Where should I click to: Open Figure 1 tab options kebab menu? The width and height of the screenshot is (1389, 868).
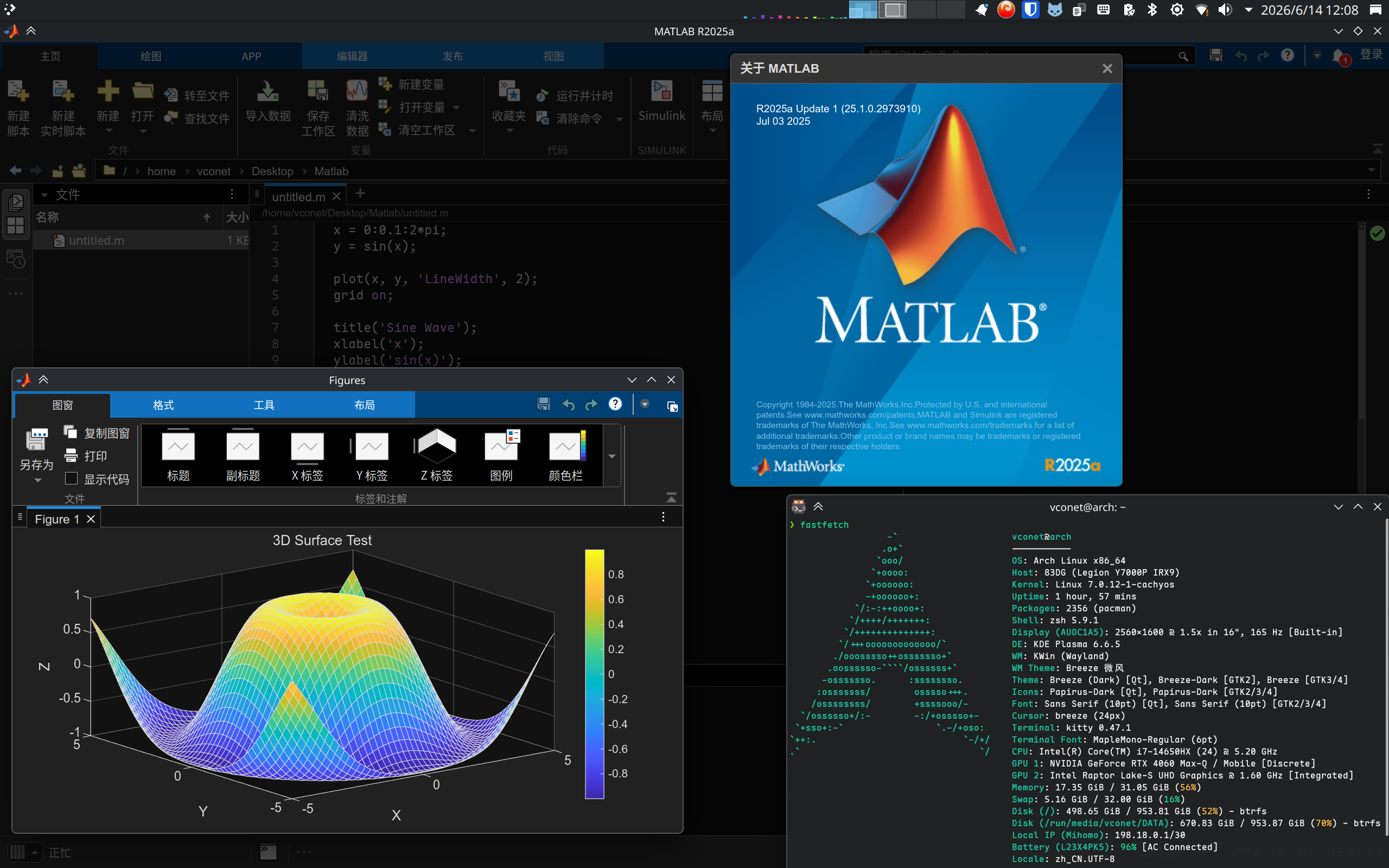point(663,517)
